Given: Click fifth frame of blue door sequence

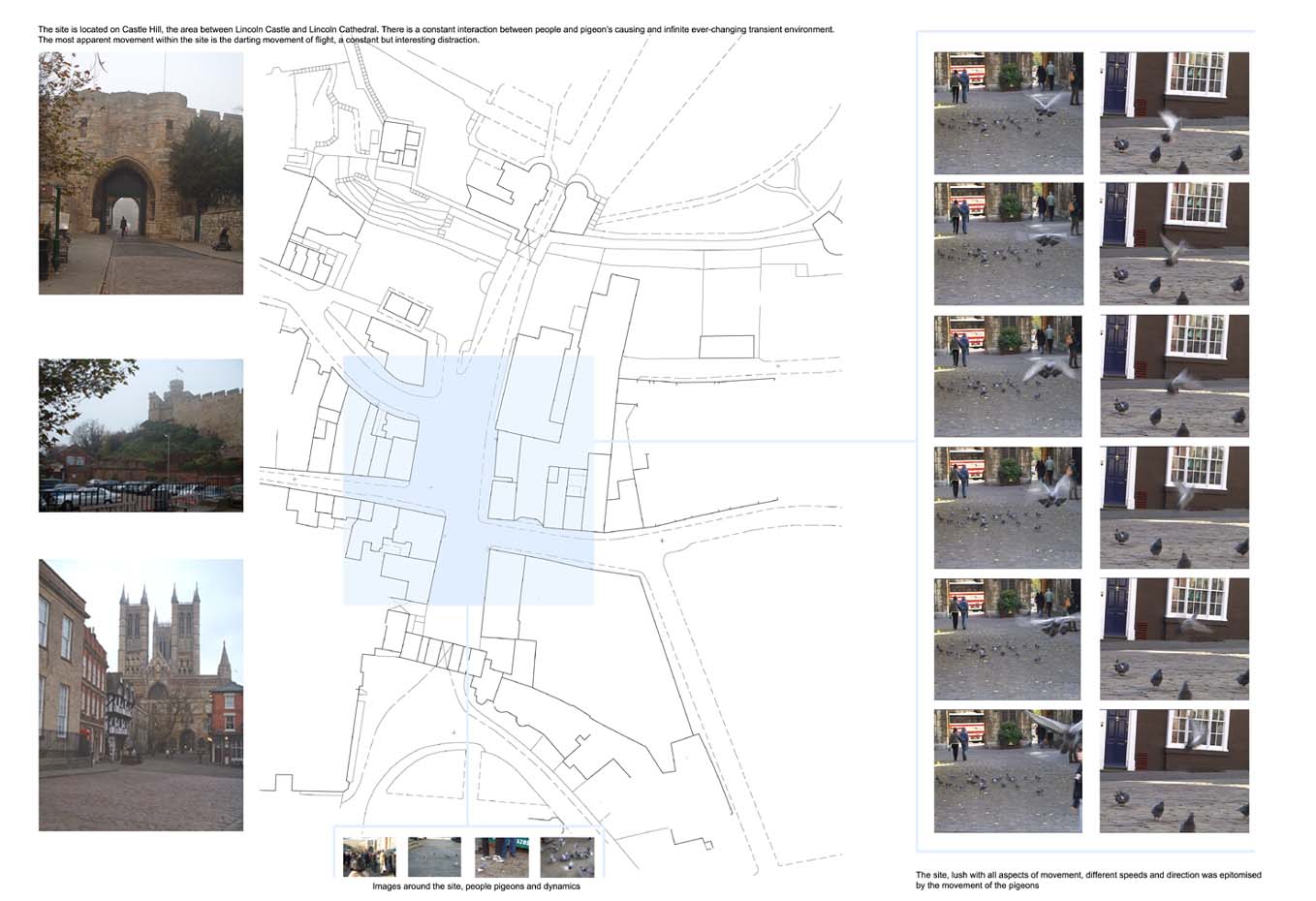Looking at the screenshot, I should [x=1175, y=638].
